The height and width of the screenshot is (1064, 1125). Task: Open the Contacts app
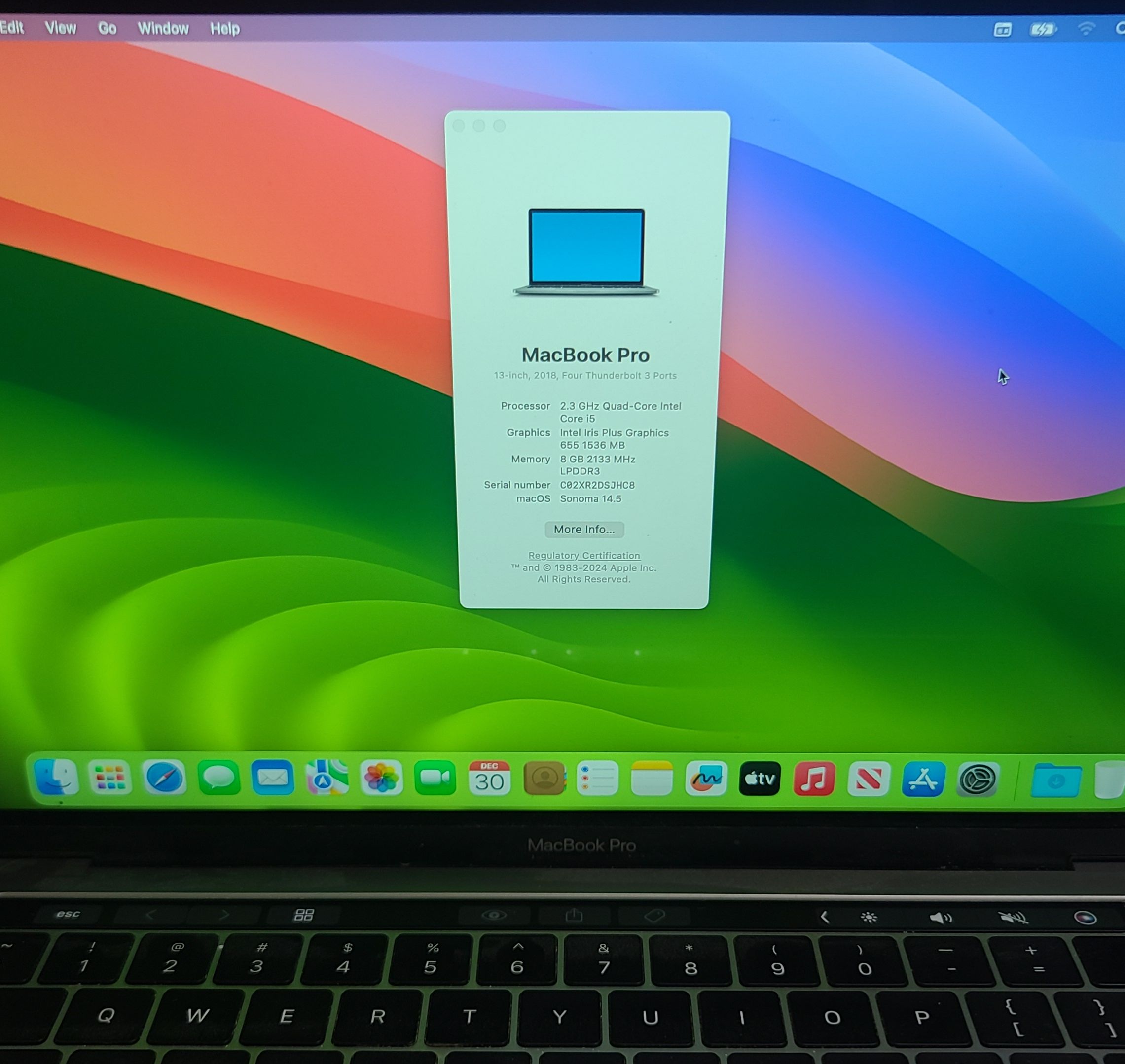pyautogui.click(x=544, y=778)
